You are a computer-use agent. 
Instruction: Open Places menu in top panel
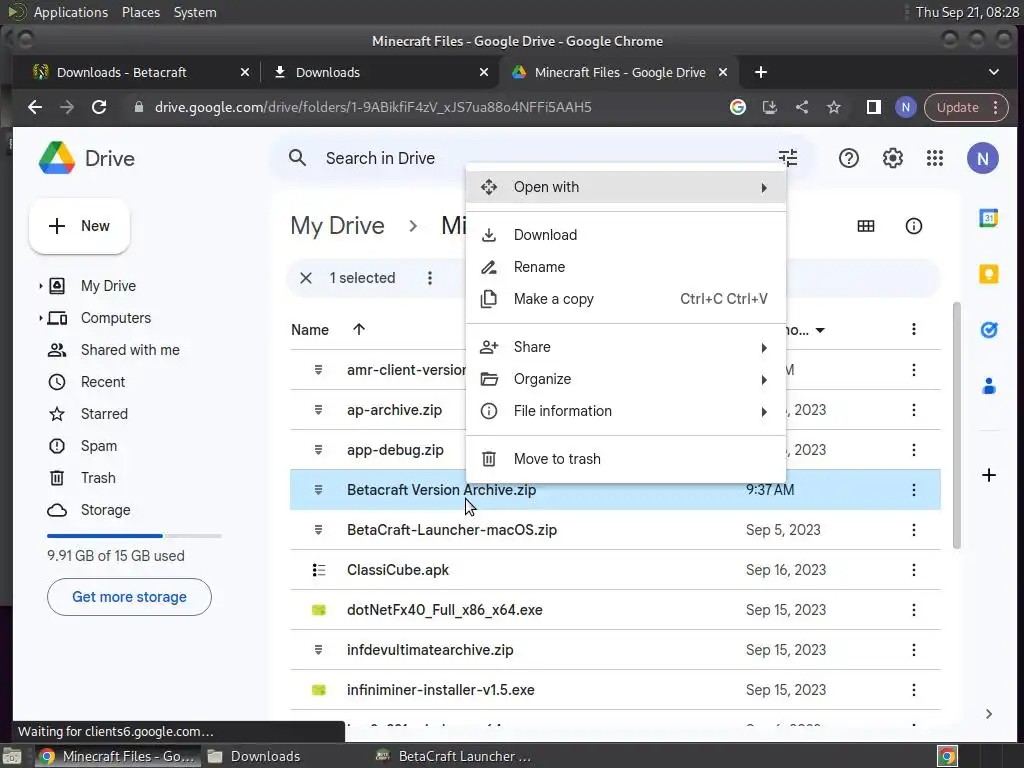pos(141,12)
